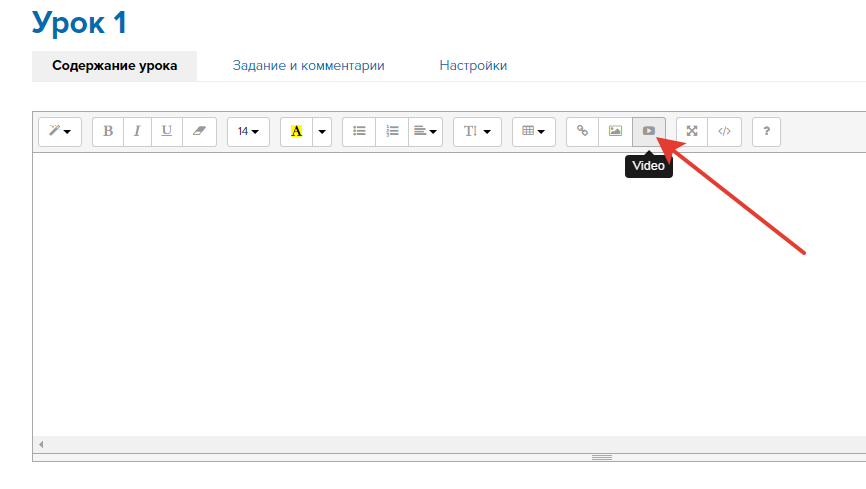Expand the text color options arrow

322,131
